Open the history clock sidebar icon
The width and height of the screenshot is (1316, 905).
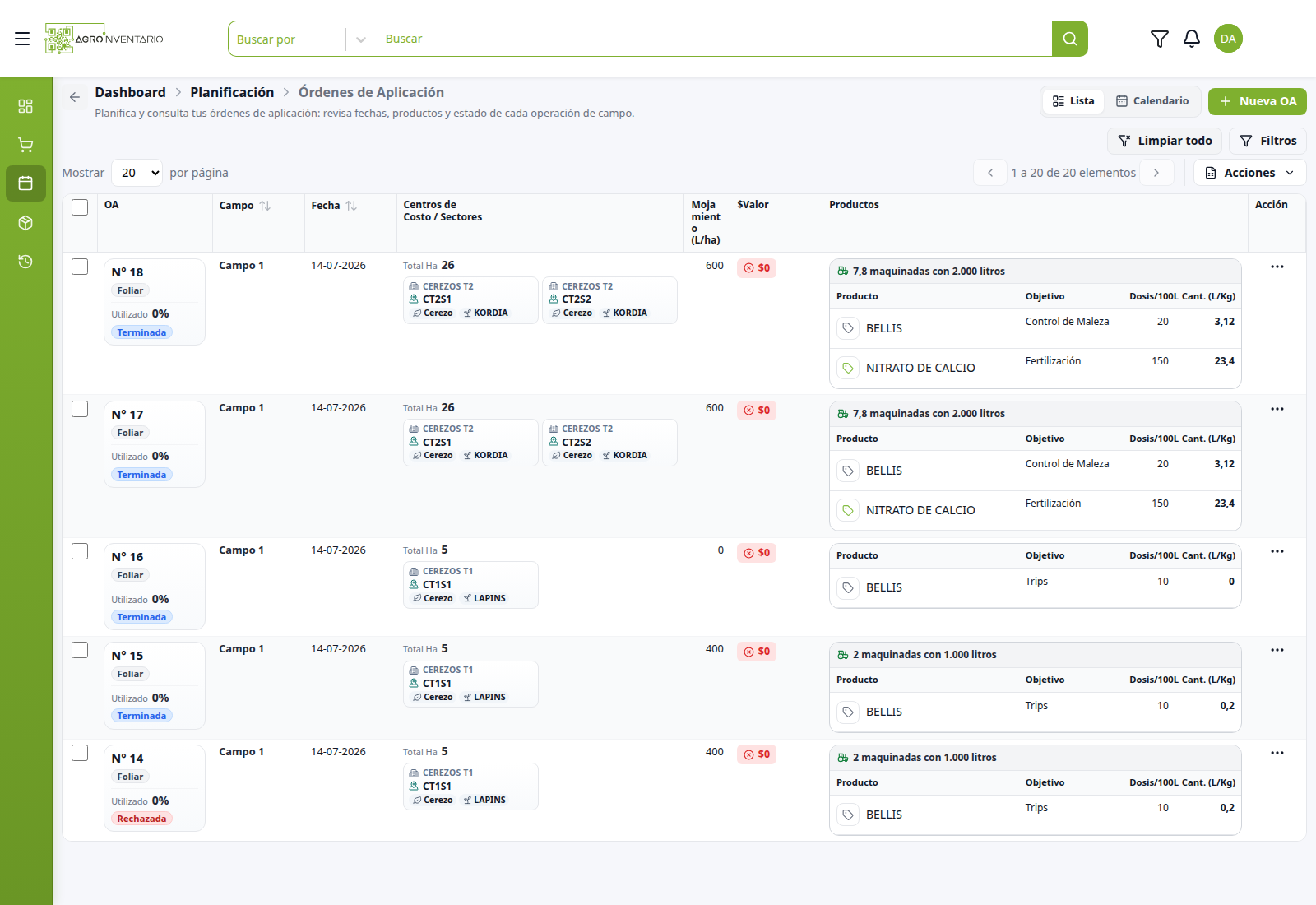click(25, 262)
